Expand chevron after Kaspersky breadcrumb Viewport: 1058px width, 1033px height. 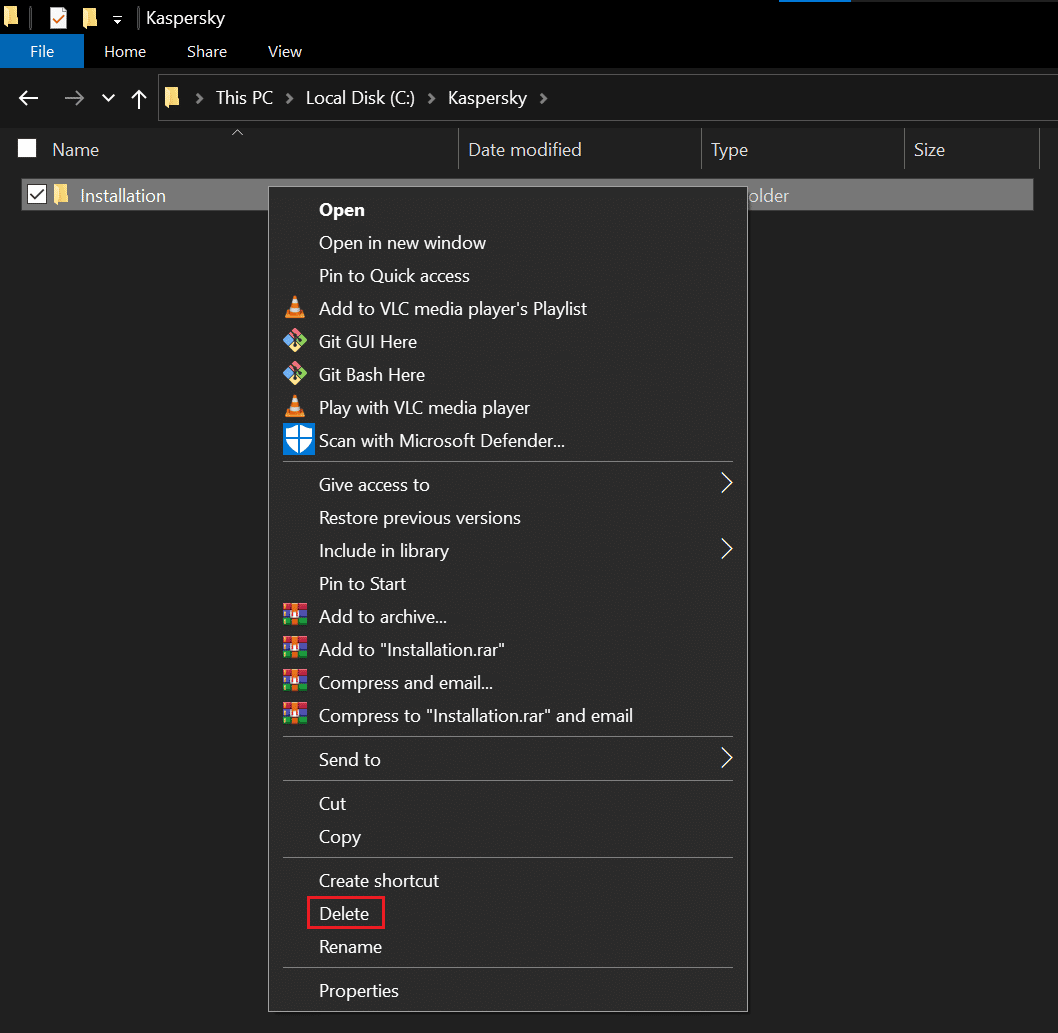click(543, 99)
